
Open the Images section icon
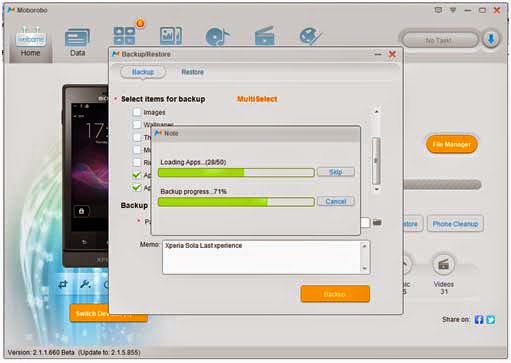[x=171, y=36]
